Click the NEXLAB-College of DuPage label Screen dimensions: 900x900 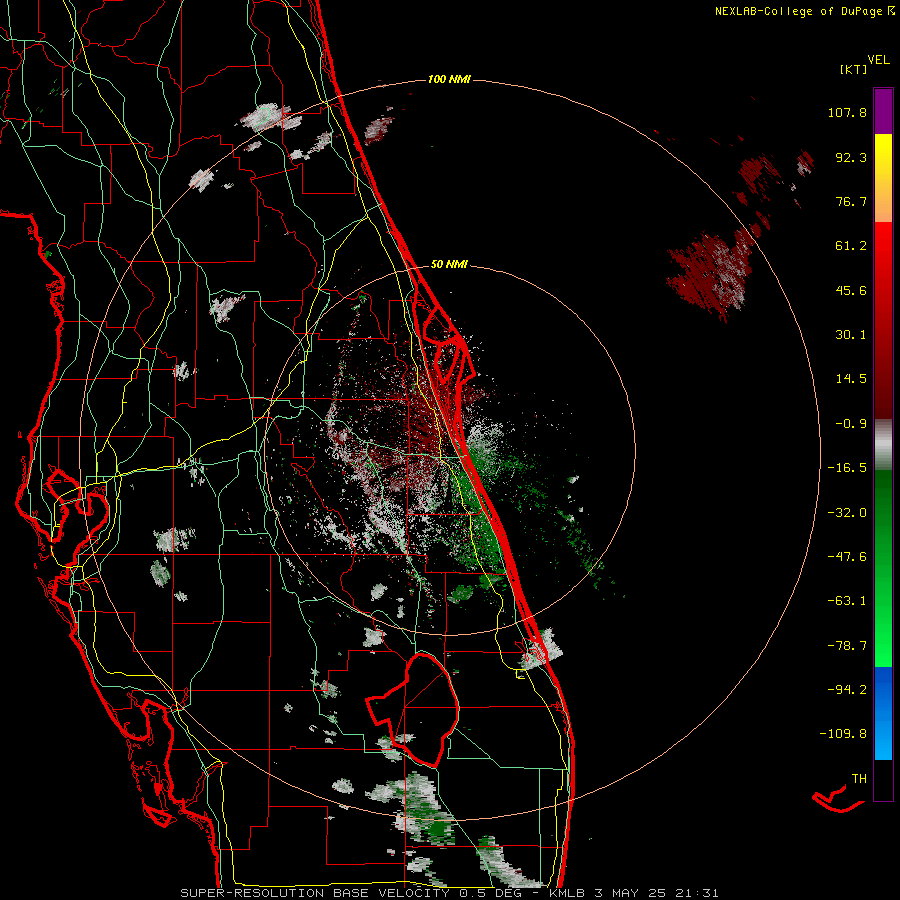tap(799, 11)
